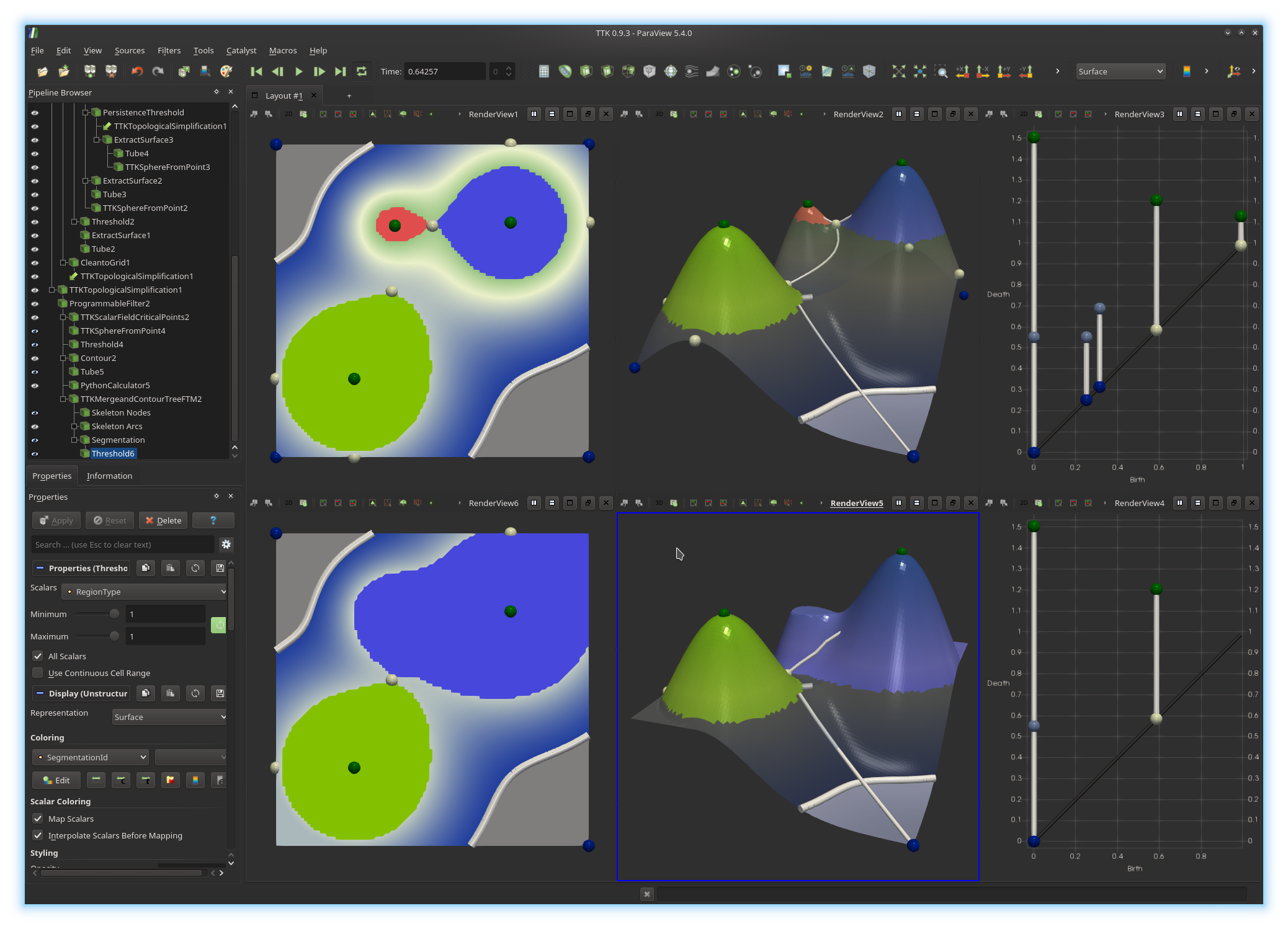Screen dimensions: 1288x929
Task: Toggle the animation Loop button
Action: [x=361, y=71]
